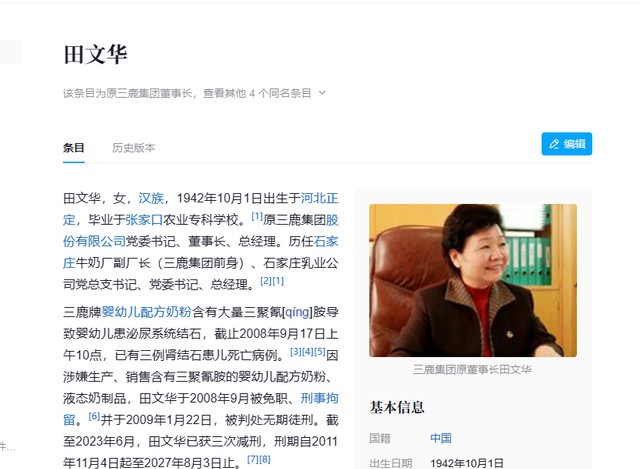Screen dimensions: 640x469
Task: Switch to the 历史版本 tab
Action: 133,148
